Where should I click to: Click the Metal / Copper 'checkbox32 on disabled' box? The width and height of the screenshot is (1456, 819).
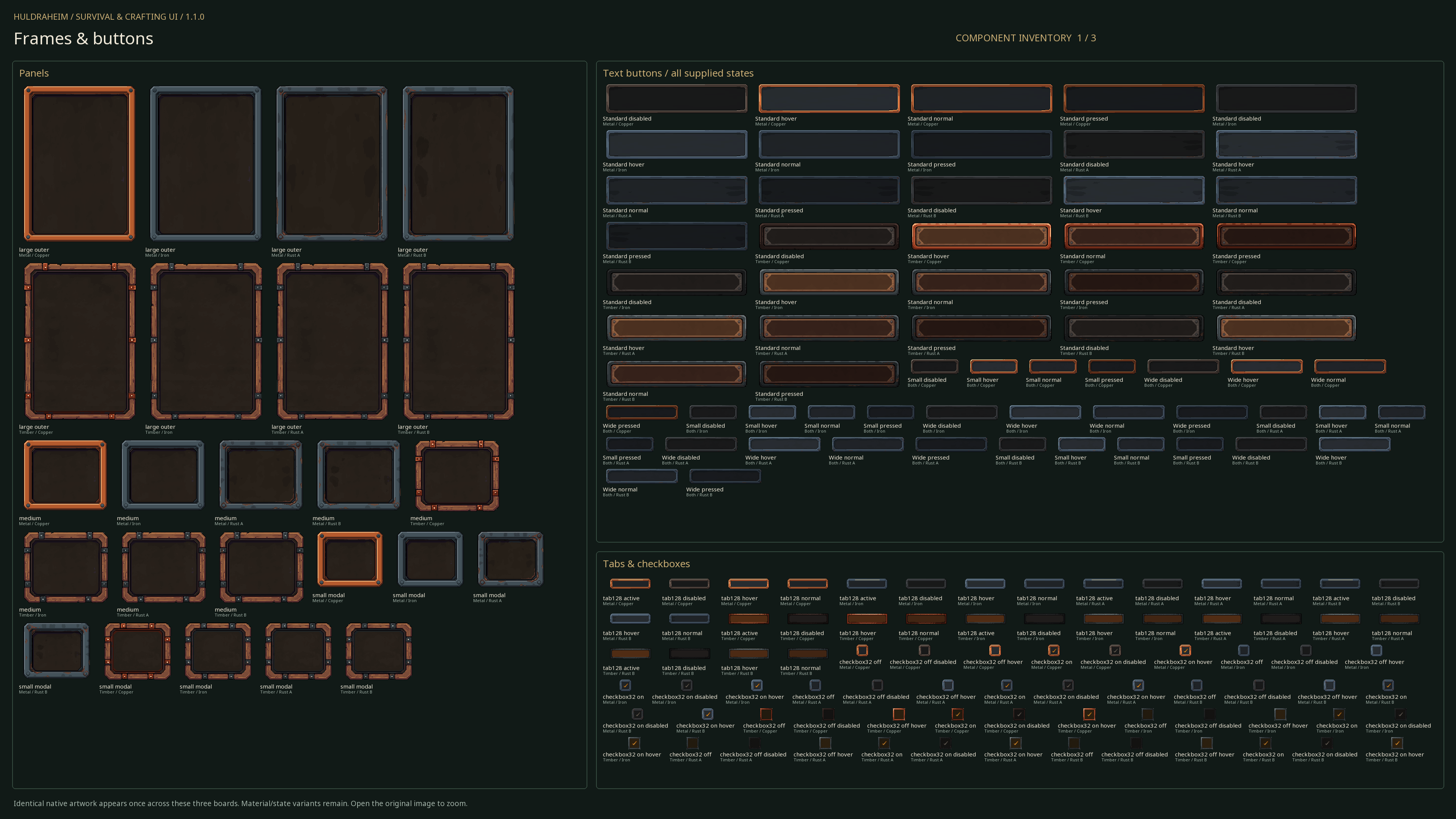[1115, 651]
